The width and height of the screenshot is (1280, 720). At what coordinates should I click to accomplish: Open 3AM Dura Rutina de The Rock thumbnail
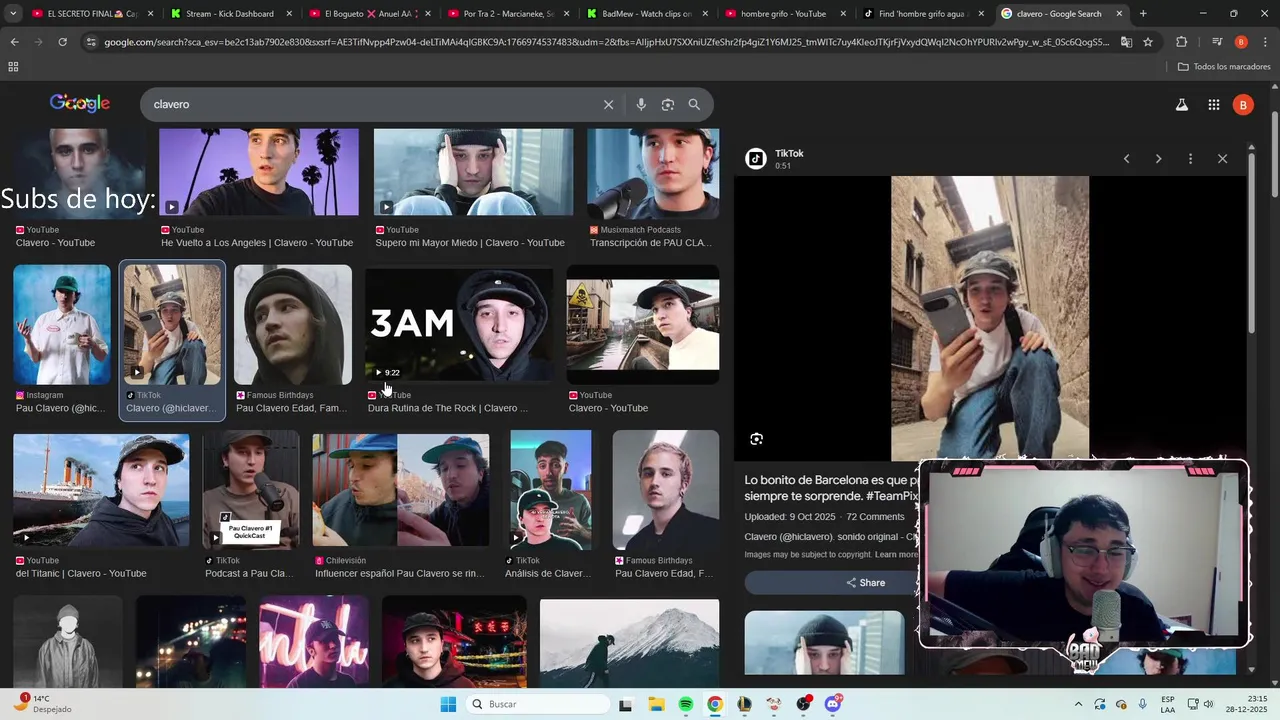(459, 324)
